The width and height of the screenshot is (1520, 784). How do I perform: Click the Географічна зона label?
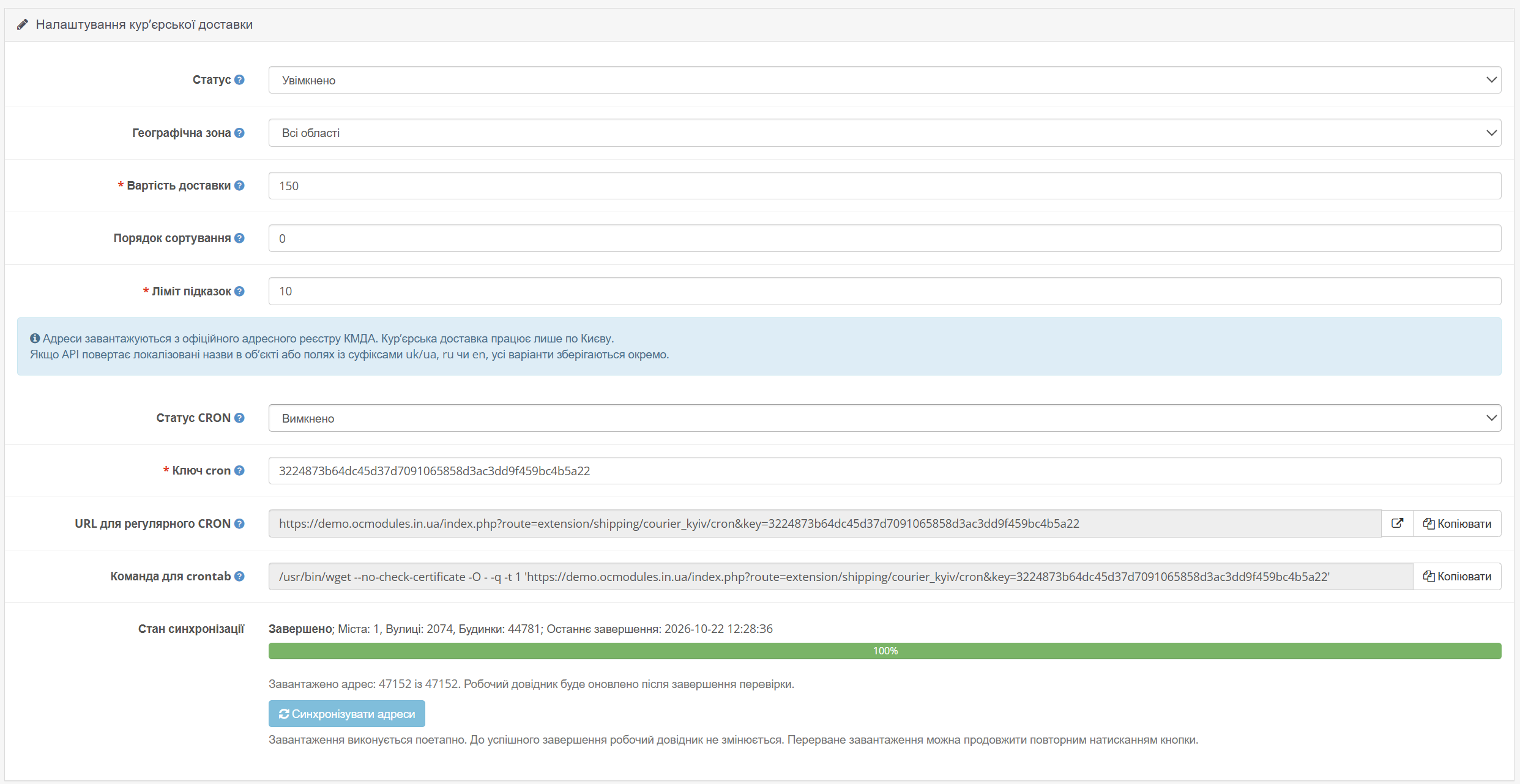pyautogui.click(x=182, y=133)
